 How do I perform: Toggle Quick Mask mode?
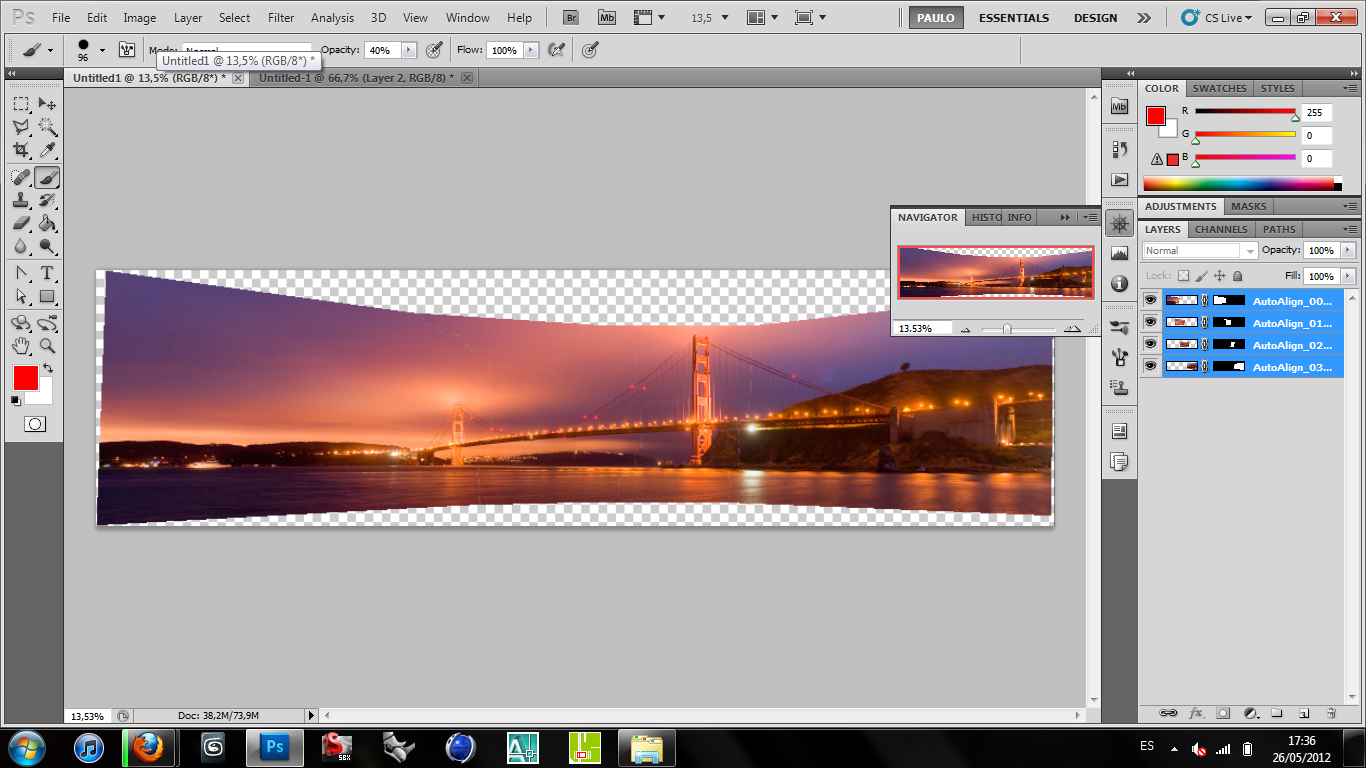coord(34,424)
